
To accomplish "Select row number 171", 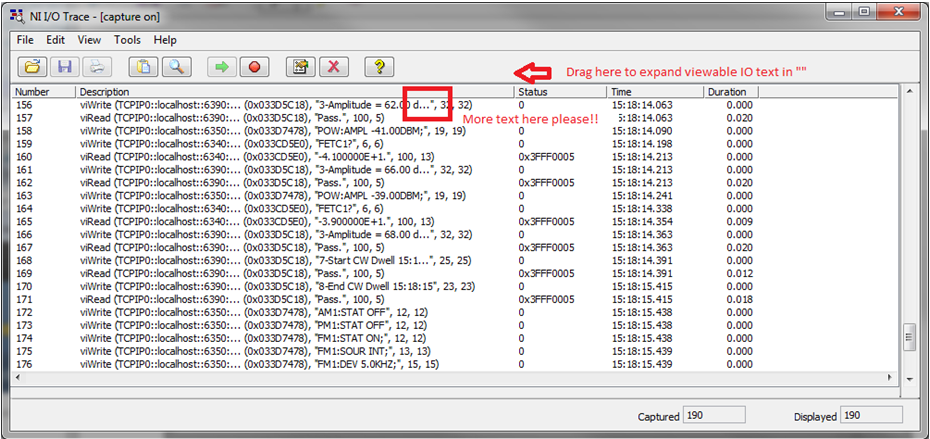I will (24, 300).
